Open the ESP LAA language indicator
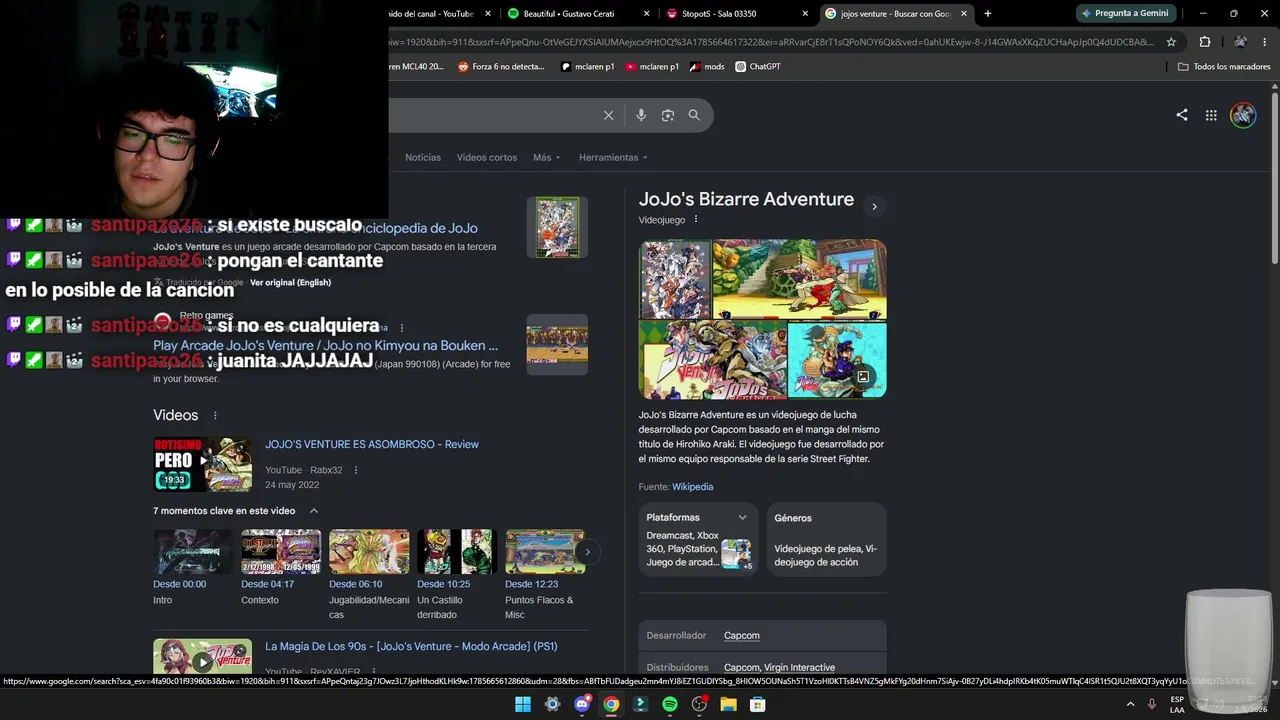The height and width of the screenshot is (720, 1280). 1177,704
